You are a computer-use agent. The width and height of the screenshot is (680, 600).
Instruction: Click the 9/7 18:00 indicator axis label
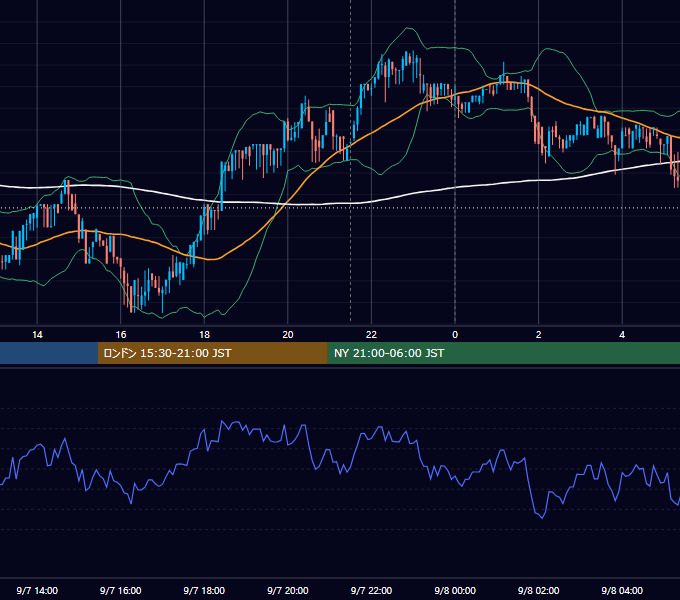[x=204, y=590]
